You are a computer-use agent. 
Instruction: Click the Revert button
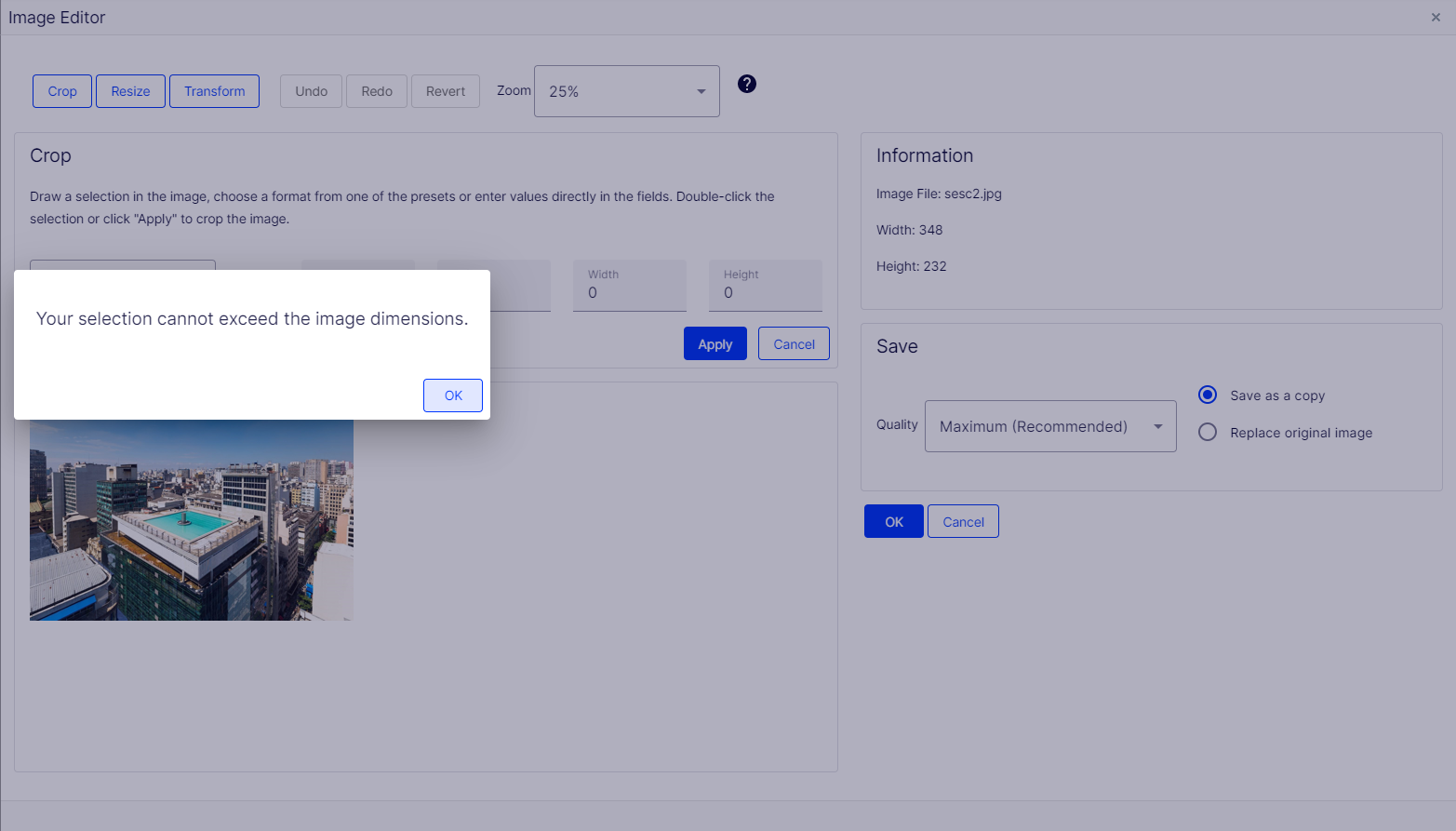coord(445,90)
